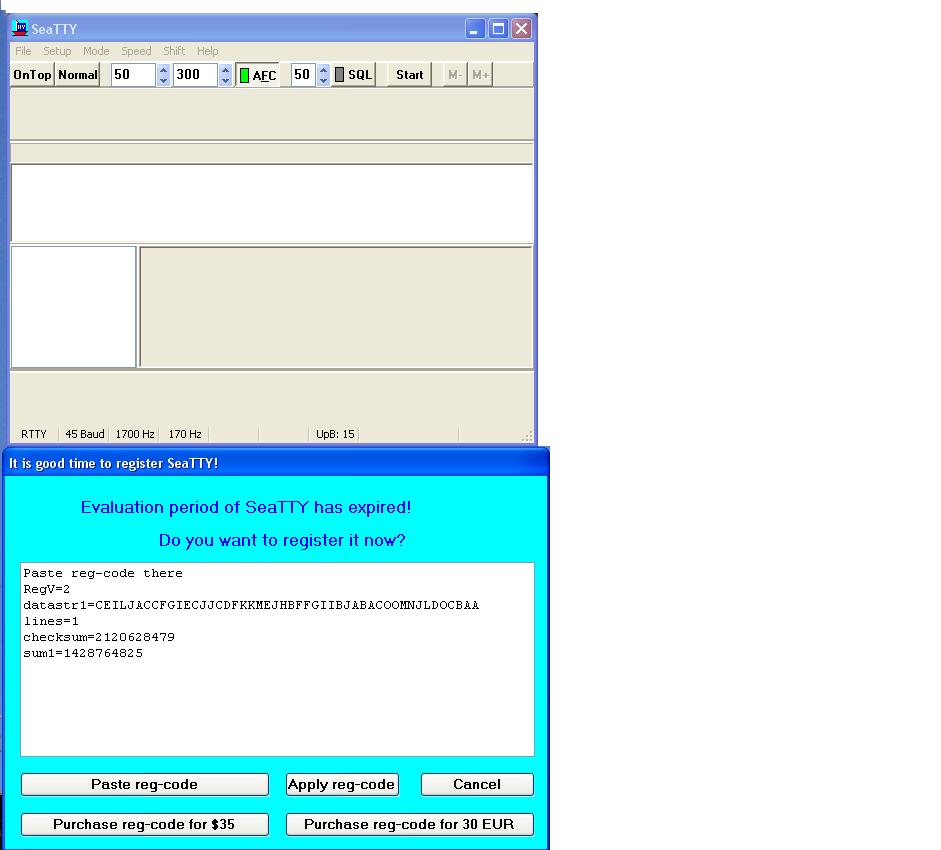Screen dimensions: 941x850
Task: Click the resize grip of SeaTTY window
Action: pyautogui.click(x=528, y=436)
